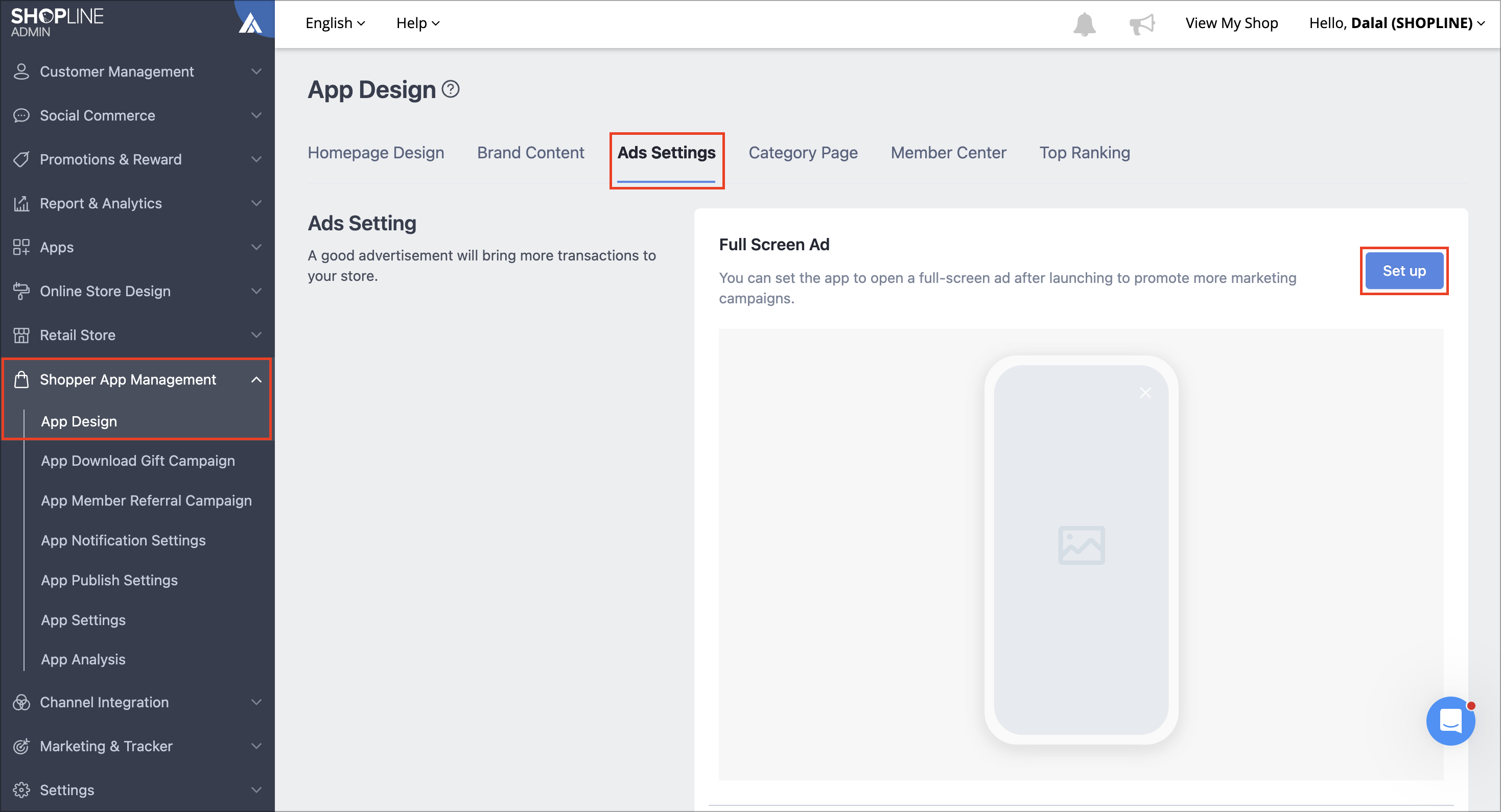Image resolution: width=1501 pixels, height=812 pixels.
Task: Open the announcements megaphone icon
Action: [x=1141, y=24]
